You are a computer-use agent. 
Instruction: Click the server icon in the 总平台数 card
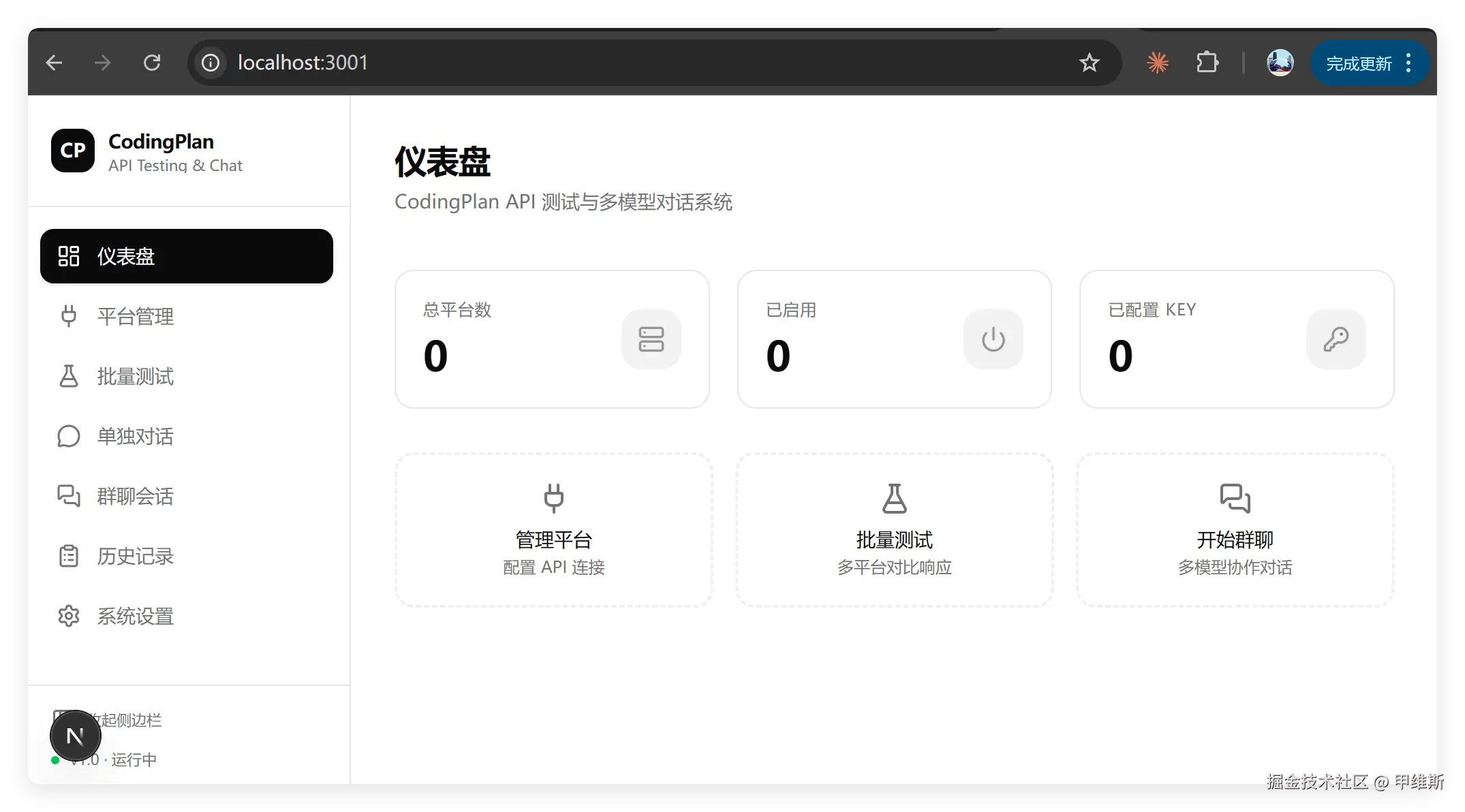coord(651,339)
